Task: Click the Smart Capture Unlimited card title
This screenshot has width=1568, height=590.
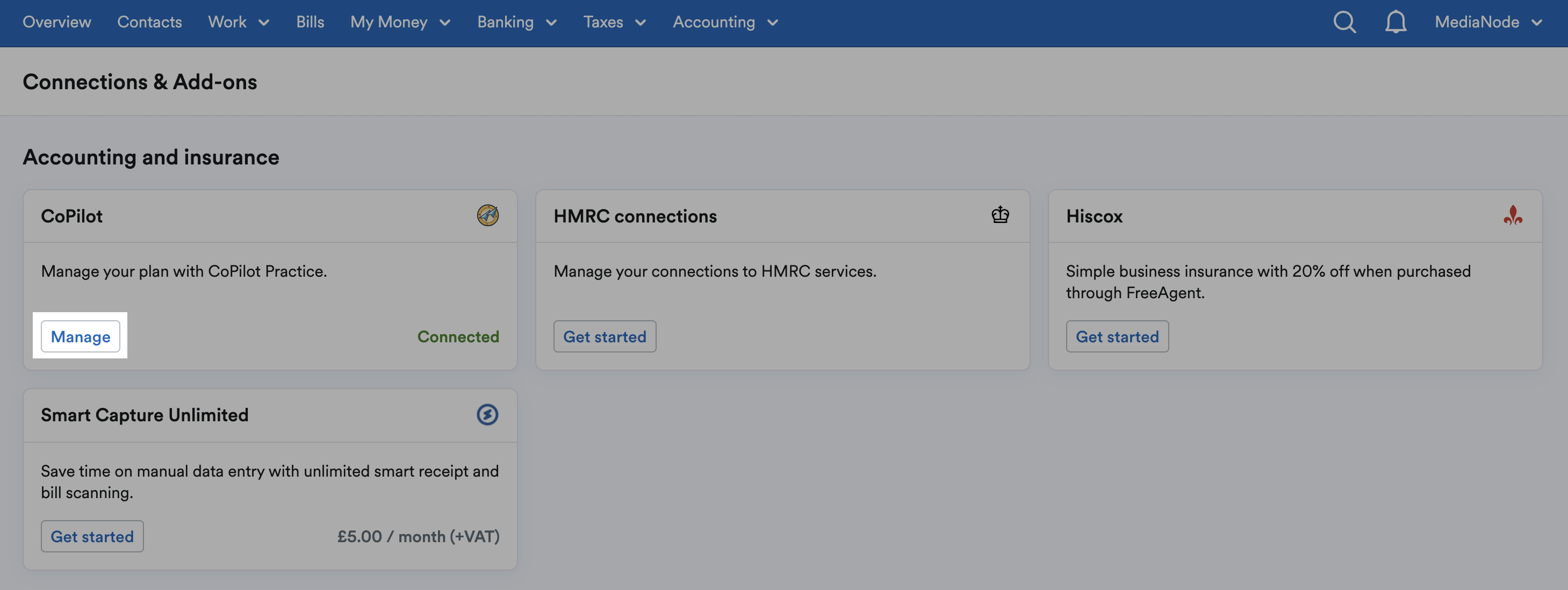Action: click(x=145, y=415)
